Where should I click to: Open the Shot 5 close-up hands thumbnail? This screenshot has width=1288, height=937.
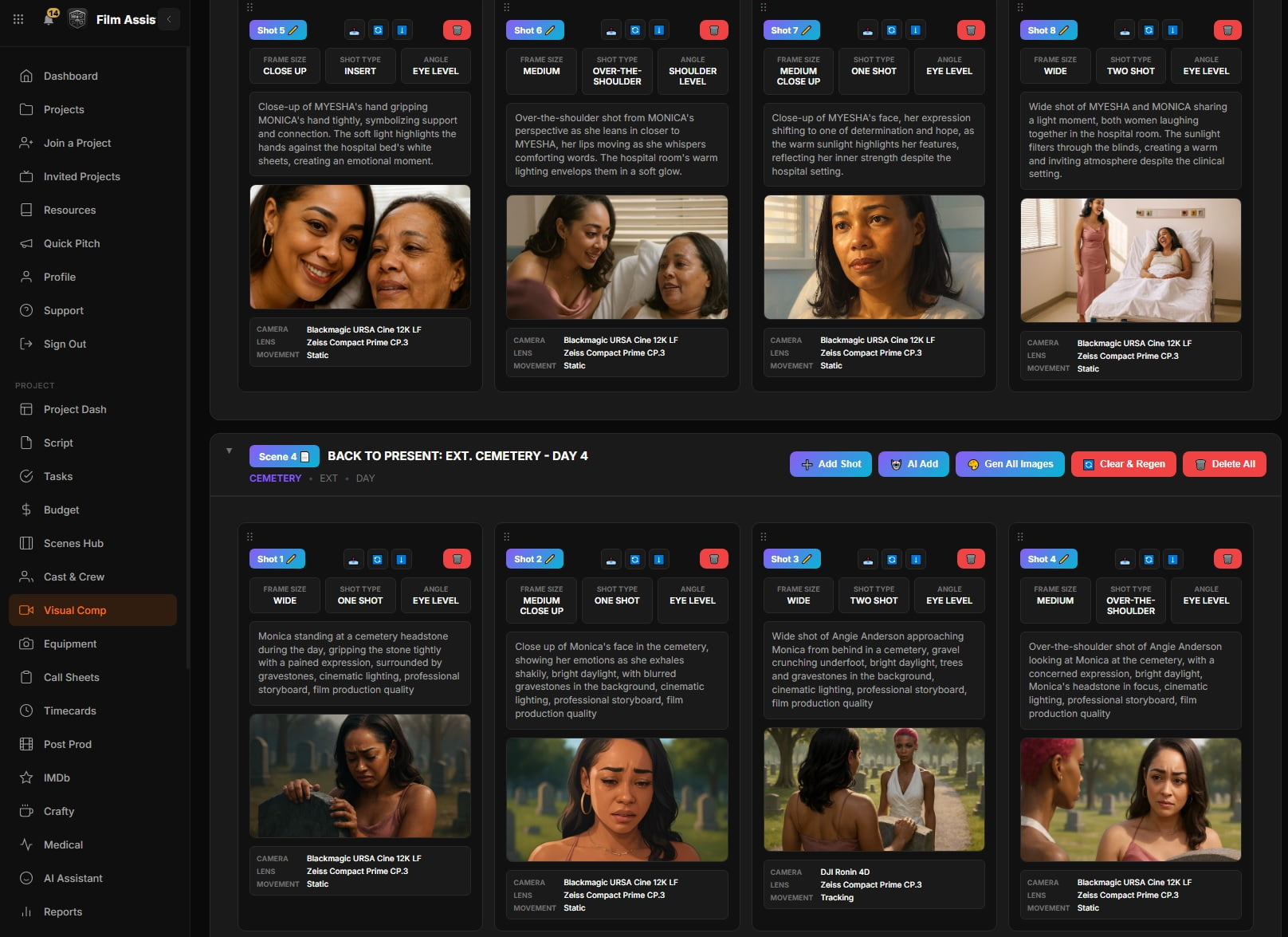coord(360,246)
